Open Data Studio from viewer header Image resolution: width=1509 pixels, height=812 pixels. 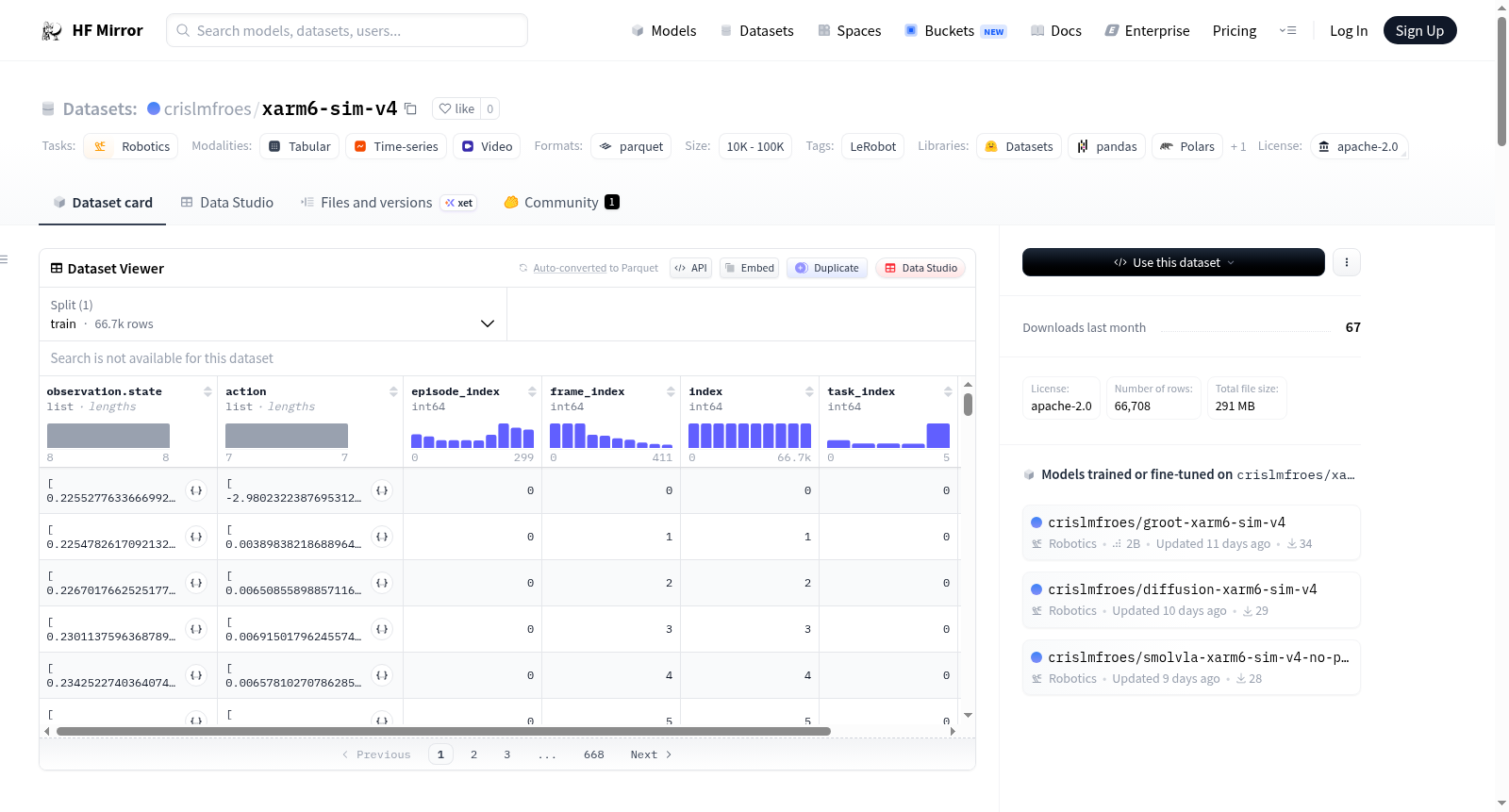pos(920,268)
